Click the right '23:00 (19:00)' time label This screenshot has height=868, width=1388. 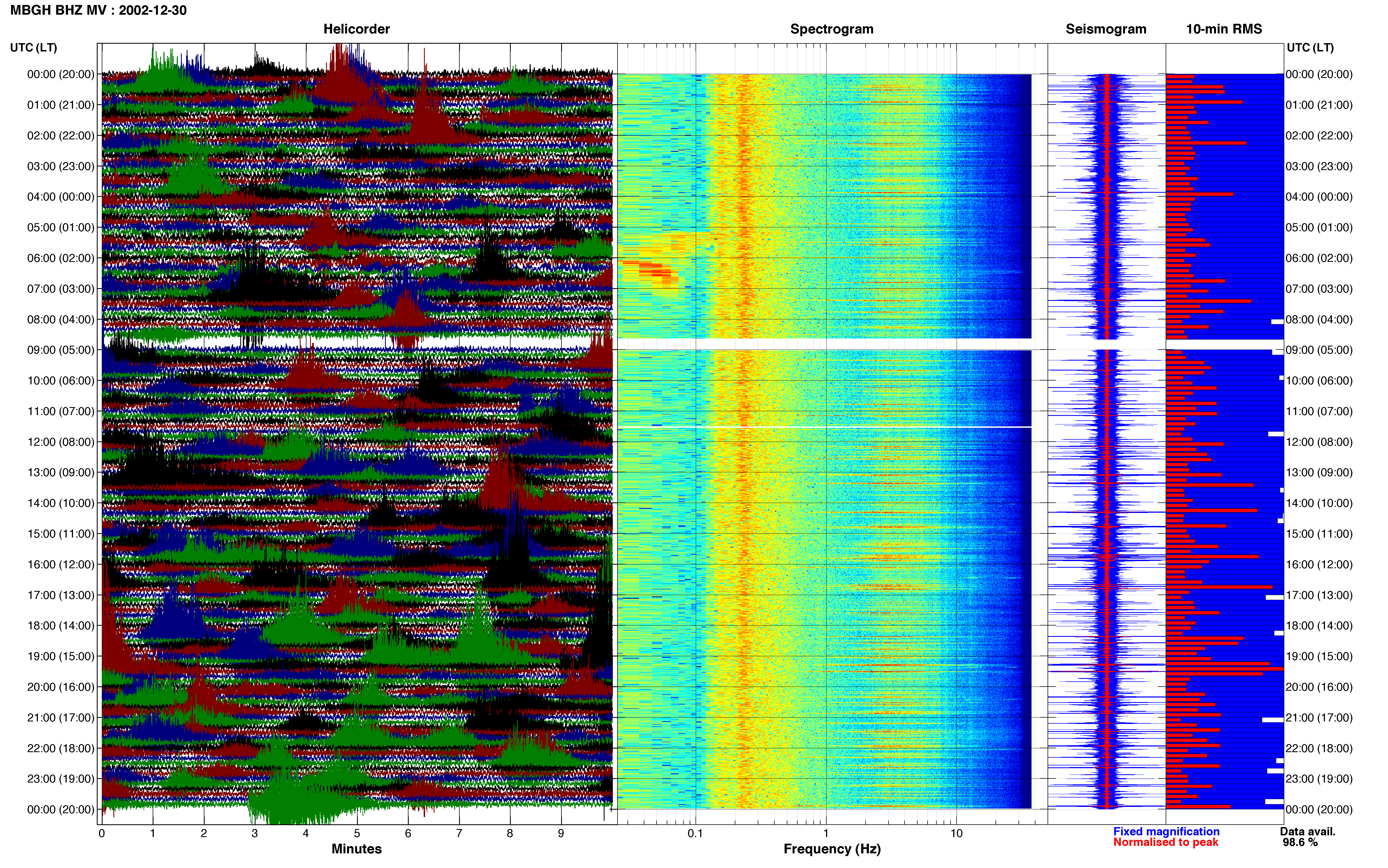tap(1319, 778)
